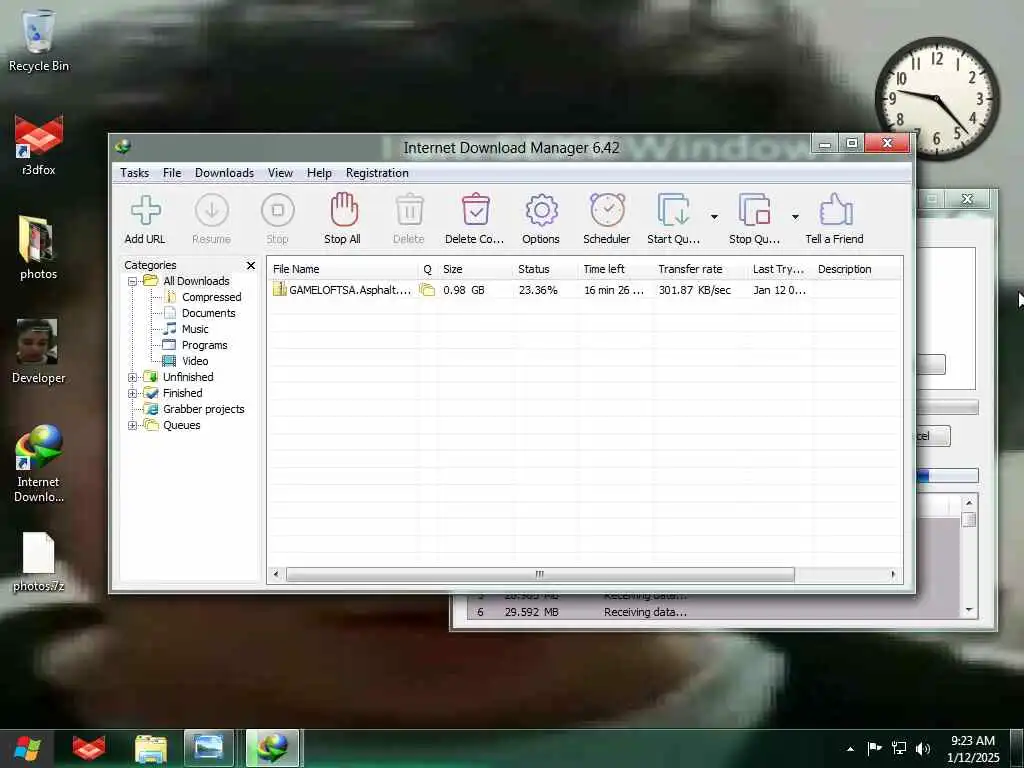Select the GAMELOFTSA.Asphalt download row
This screenshot has height=768, width=1024.
pos(584,290)
